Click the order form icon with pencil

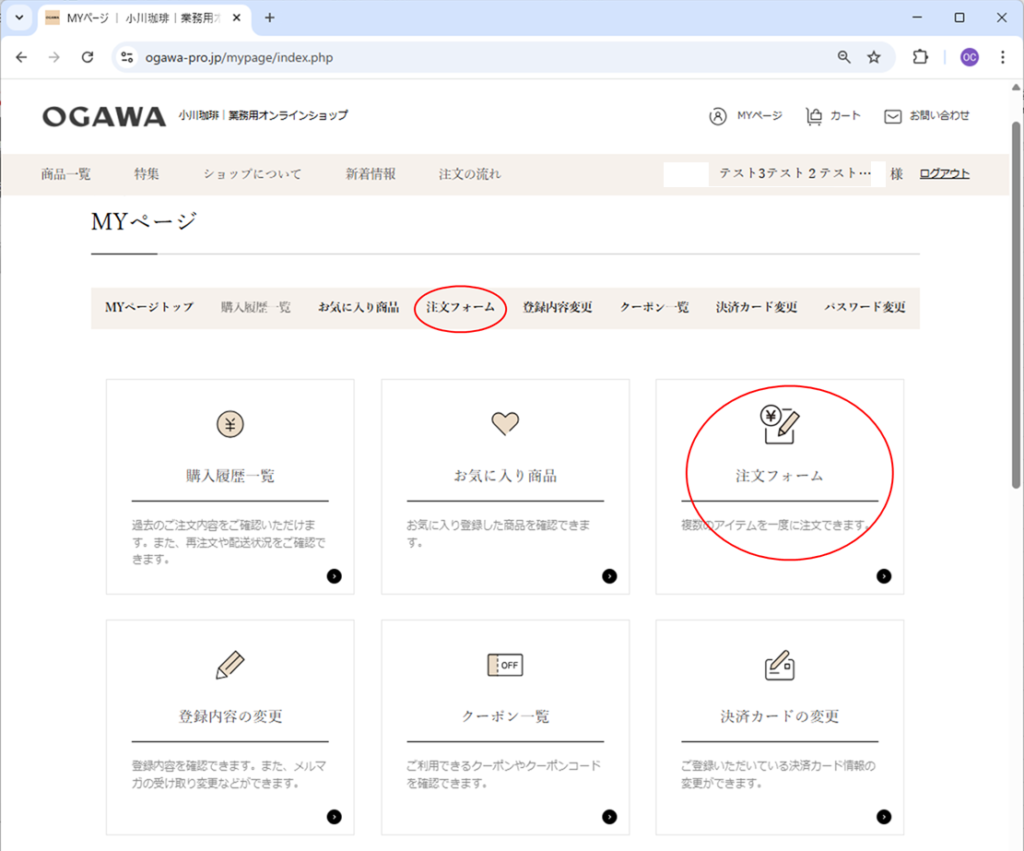780,424
